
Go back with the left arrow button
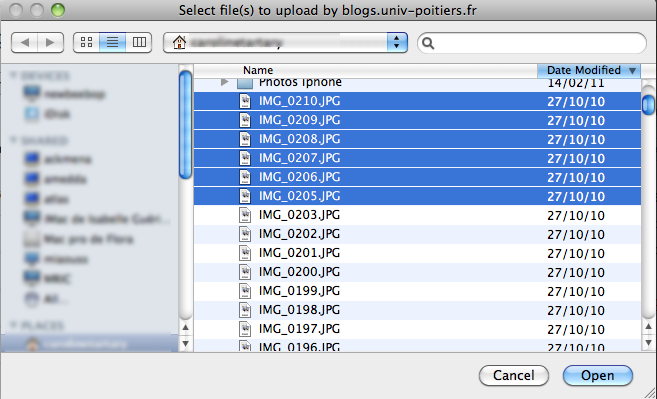point(24,42)
